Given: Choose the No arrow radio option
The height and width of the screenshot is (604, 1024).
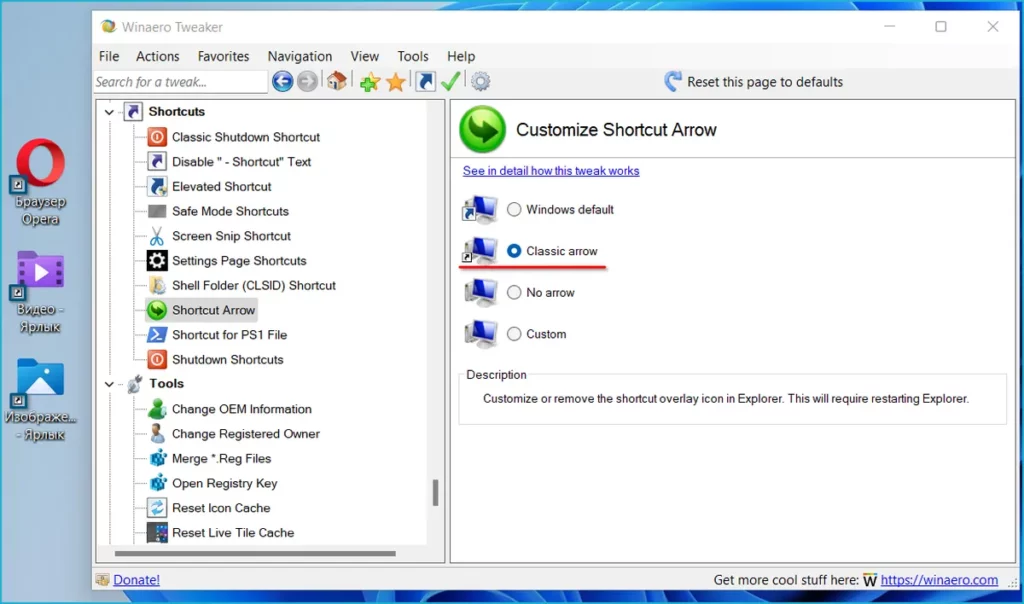Looking at the screenshot, I should click(x=514, y=293).
